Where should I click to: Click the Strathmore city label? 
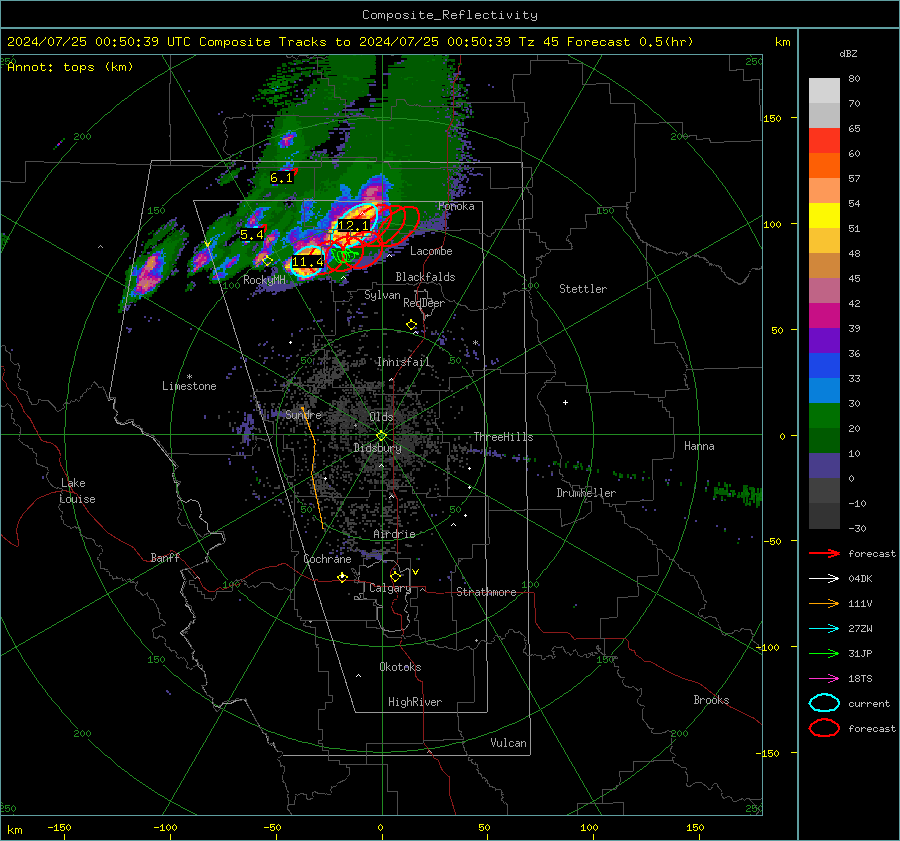click(x=486, y=592)
